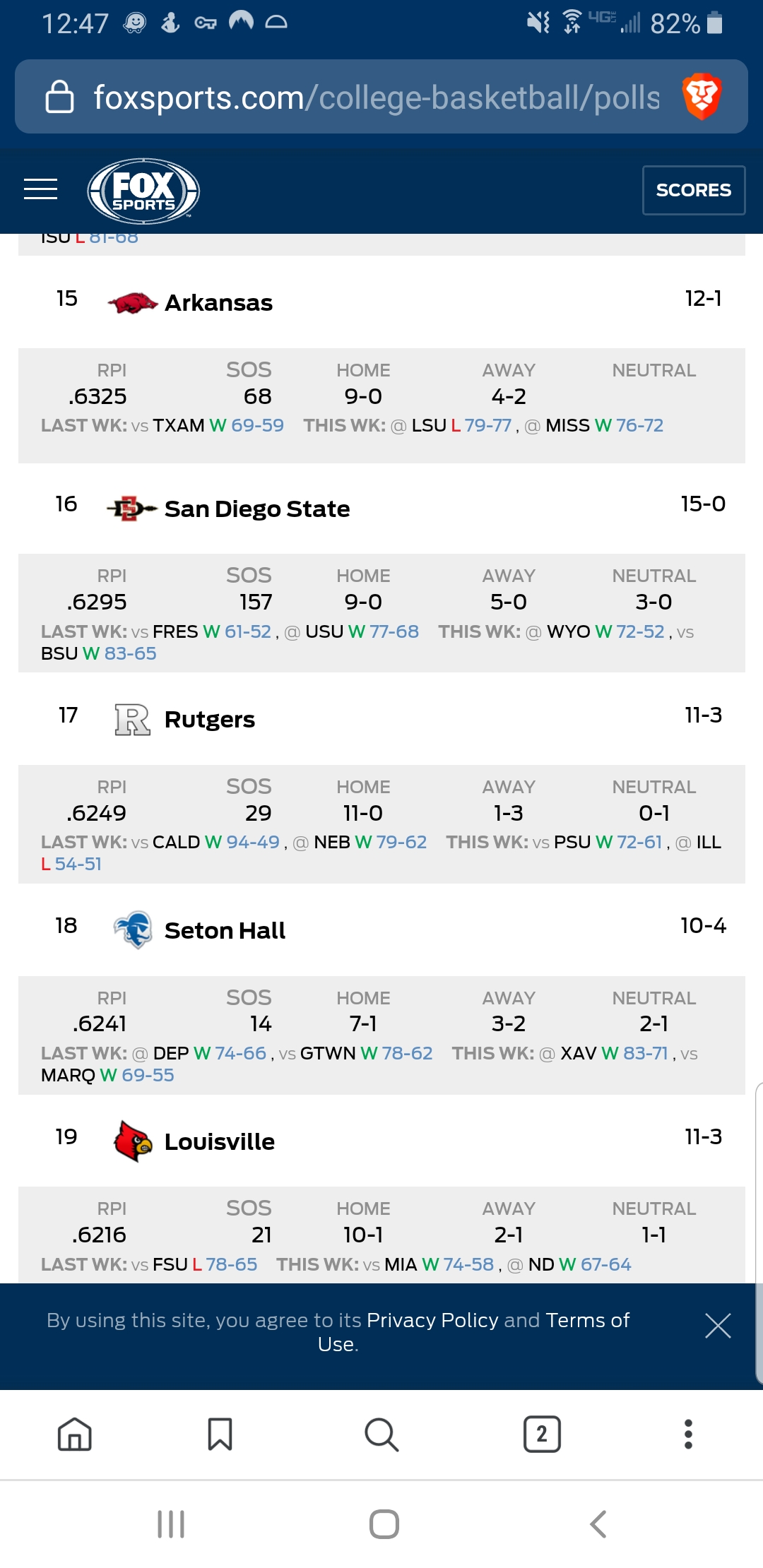Viewport: 763px width, 1568px height.
Task: Tap the Rutgers R logo
Action: 132,720
